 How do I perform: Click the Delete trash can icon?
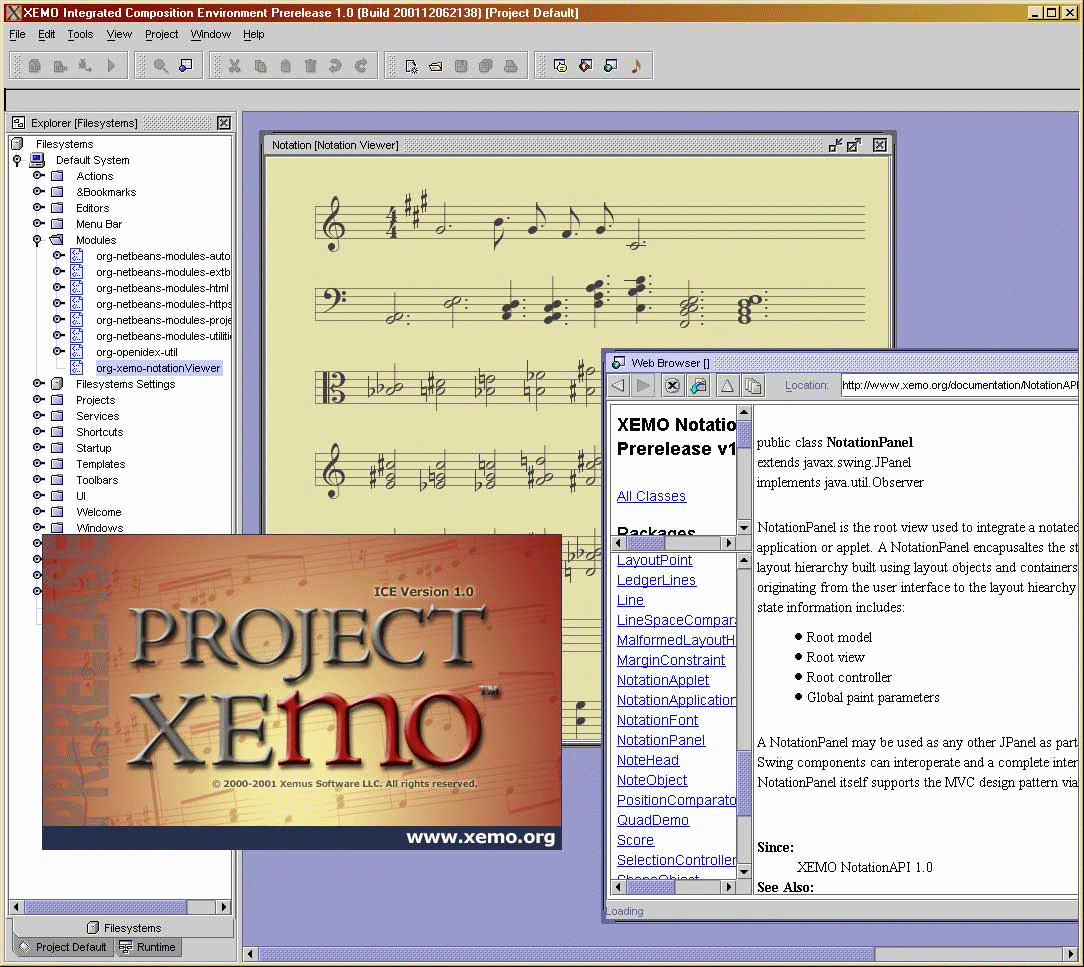point(310,66)
